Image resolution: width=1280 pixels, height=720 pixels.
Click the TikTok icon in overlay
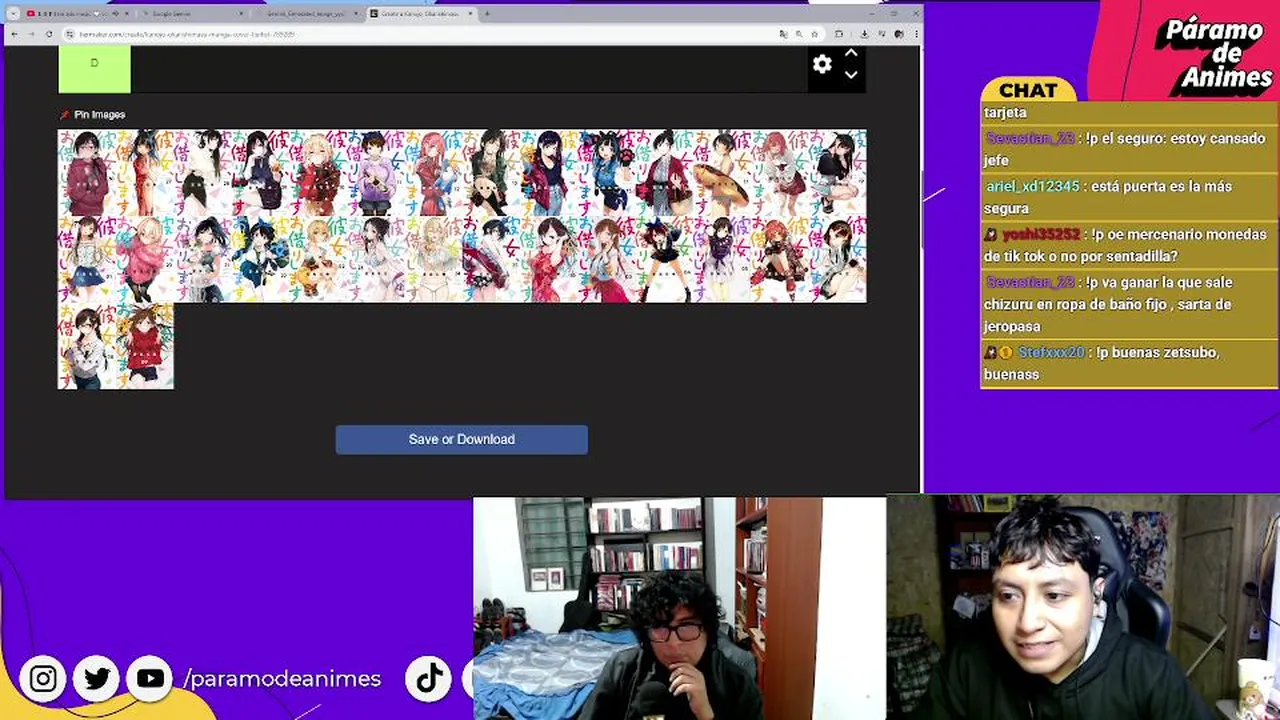430,679
